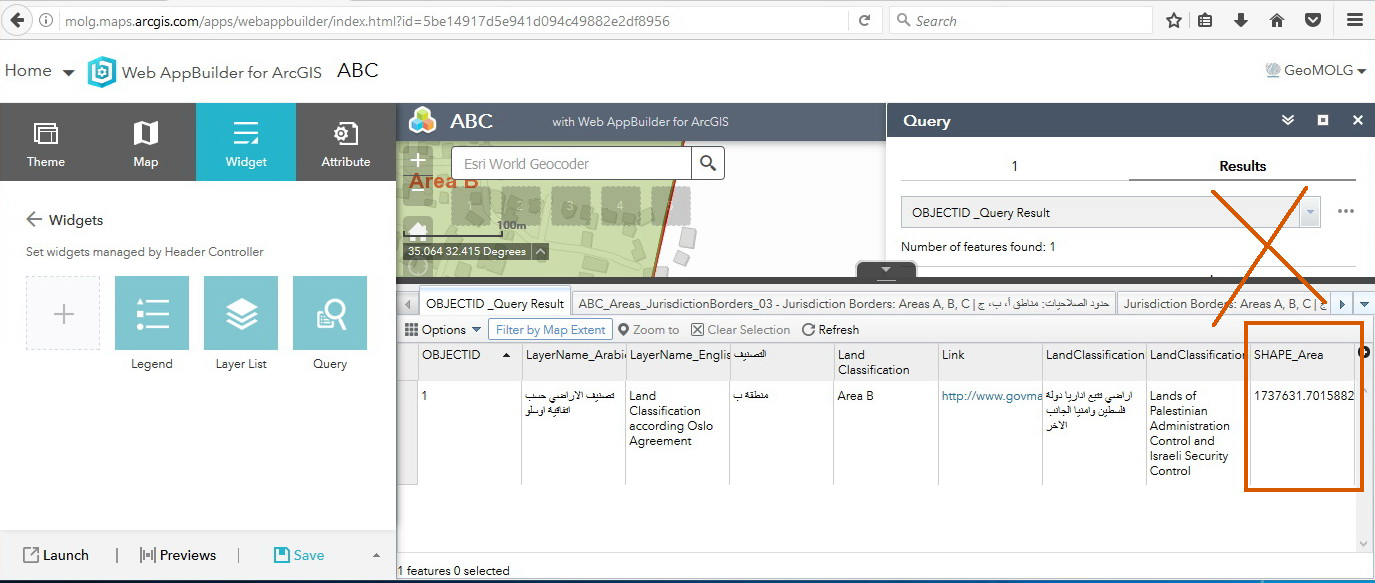Open the Home dropdown menu
The width and height of the screenshot is (1375, 583).
[x=40, y=71]
